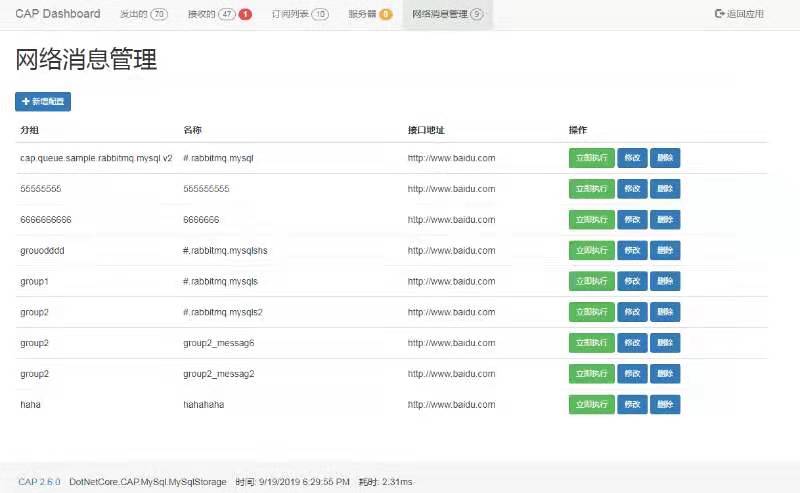Click 删除 for the grouodddd row
Viewport: 800px width, 493px height.
pyautogui.click(x=665, y=251)
